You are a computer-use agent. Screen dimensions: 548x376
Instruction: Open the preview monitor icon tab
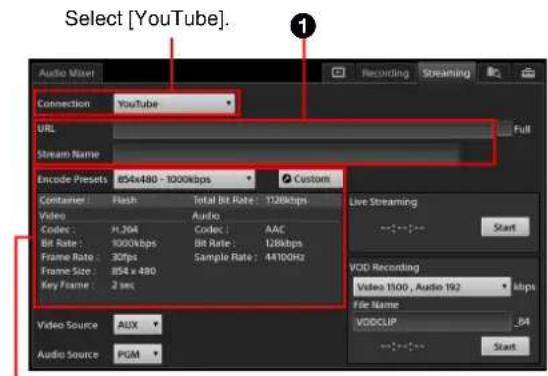338,73
